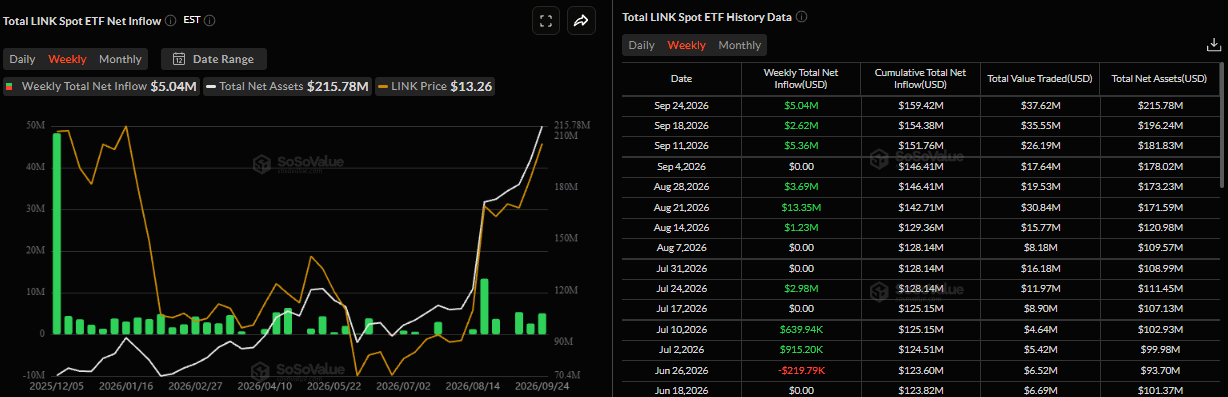Select the Sep 24,2026 row date
Image resolution: width=1228 pixels, height=397 pixels.
(681, 105)
